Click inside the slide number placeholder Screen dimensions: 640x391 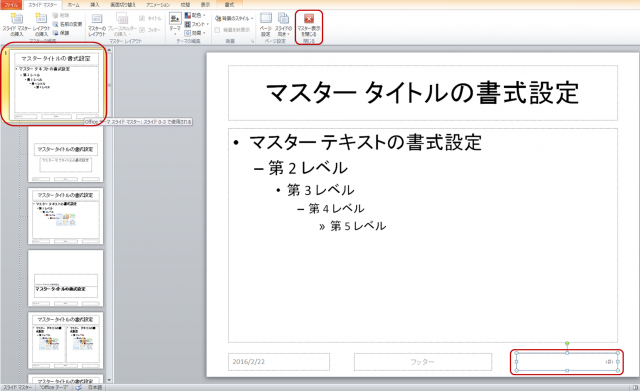click(567, 362)
